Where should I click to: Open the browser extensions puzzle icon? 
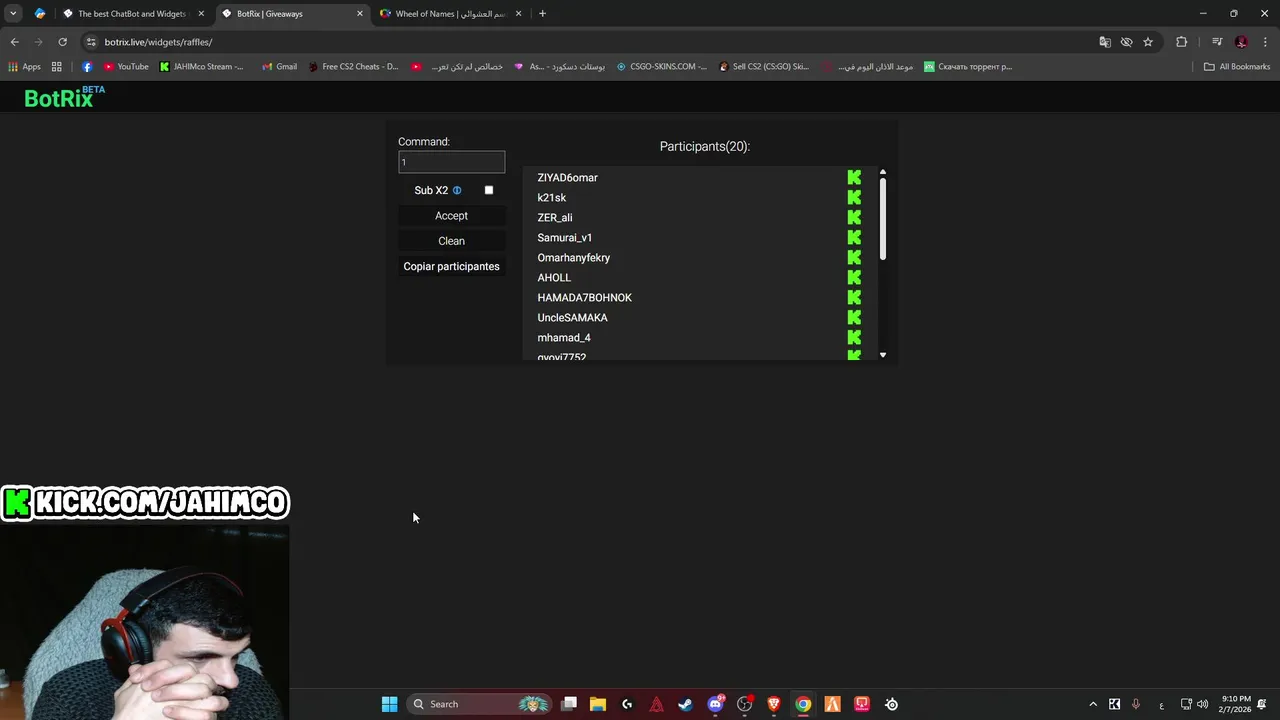pyautogui.click(x=1181, y=42)
